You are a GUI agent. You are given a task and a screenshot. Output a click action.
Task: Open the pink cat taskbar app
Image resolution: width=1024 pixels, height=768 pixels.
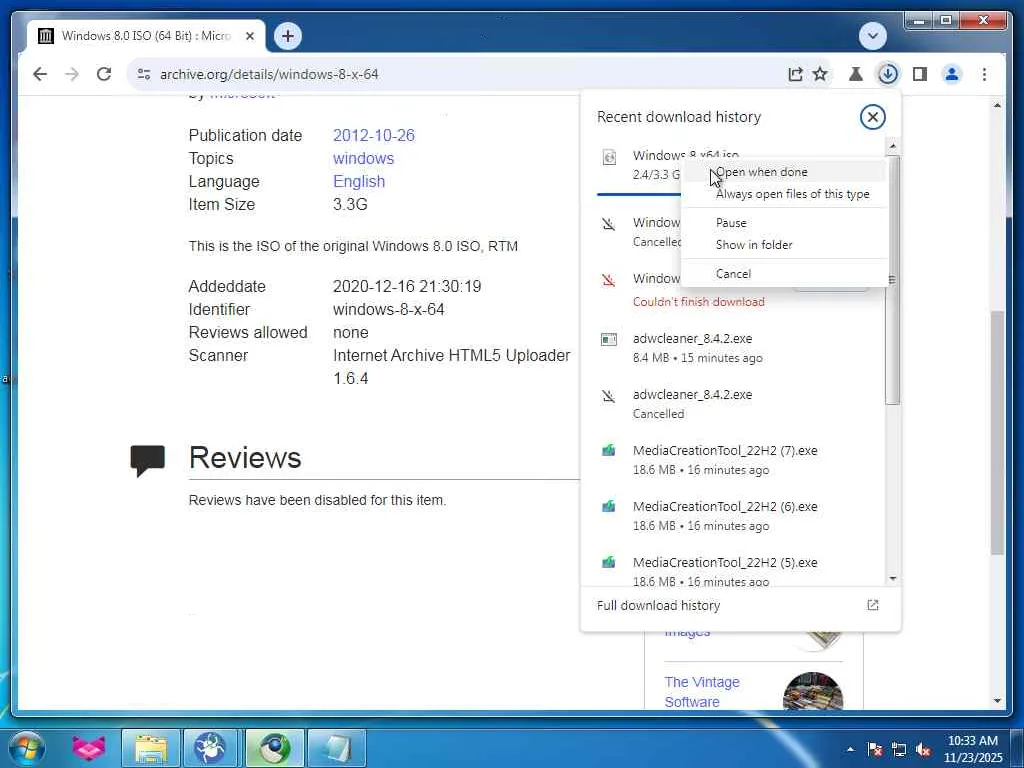tap(89, 748)
